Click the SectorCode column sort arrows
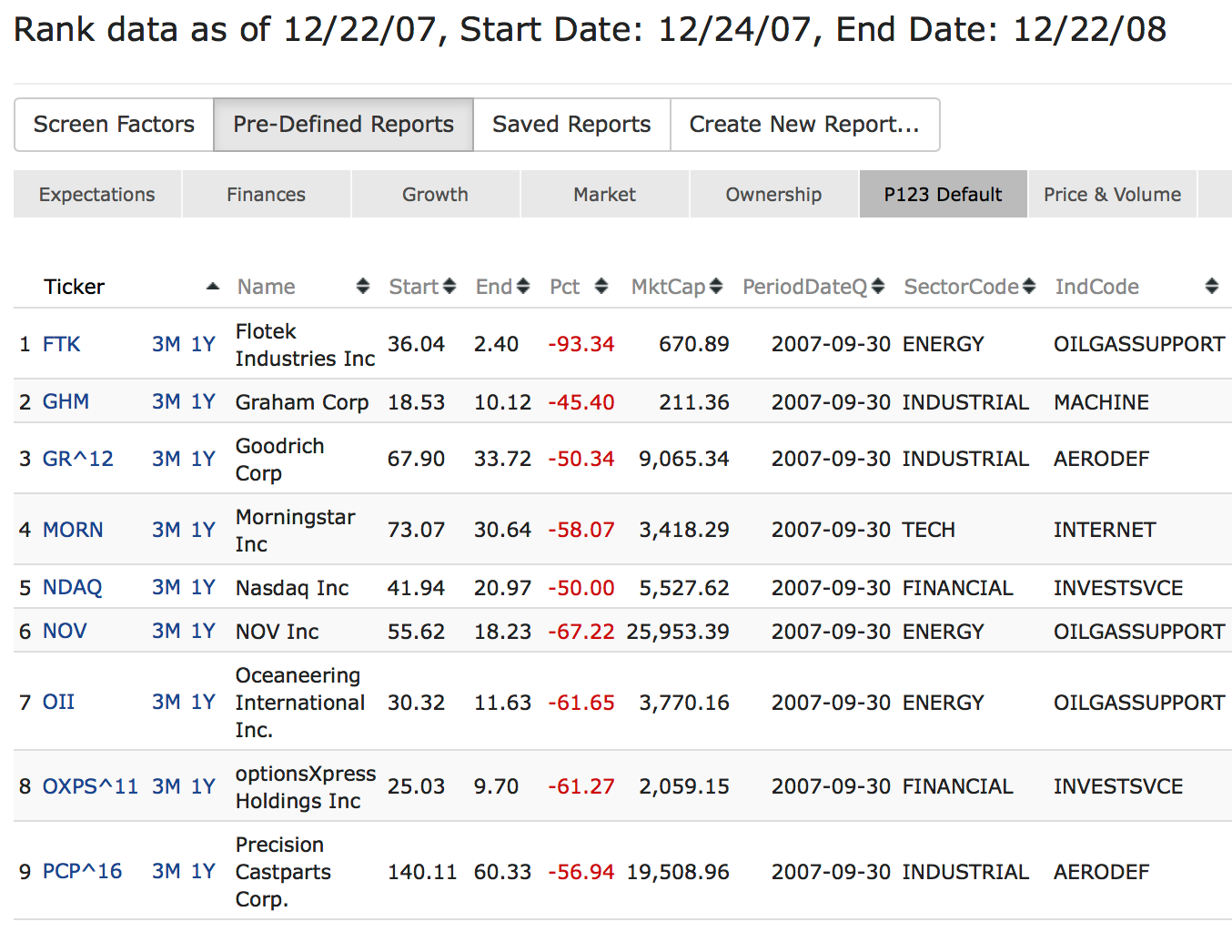 [1029, 287]
